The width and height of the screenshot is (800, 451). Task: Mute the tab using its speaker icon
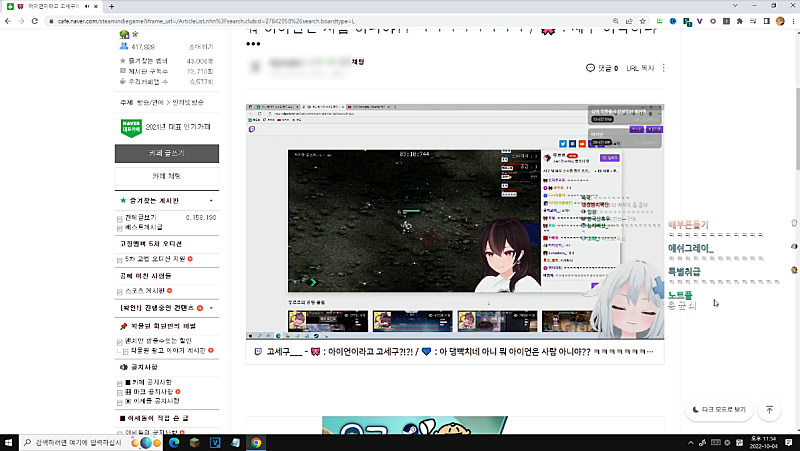tap(87, 6)
